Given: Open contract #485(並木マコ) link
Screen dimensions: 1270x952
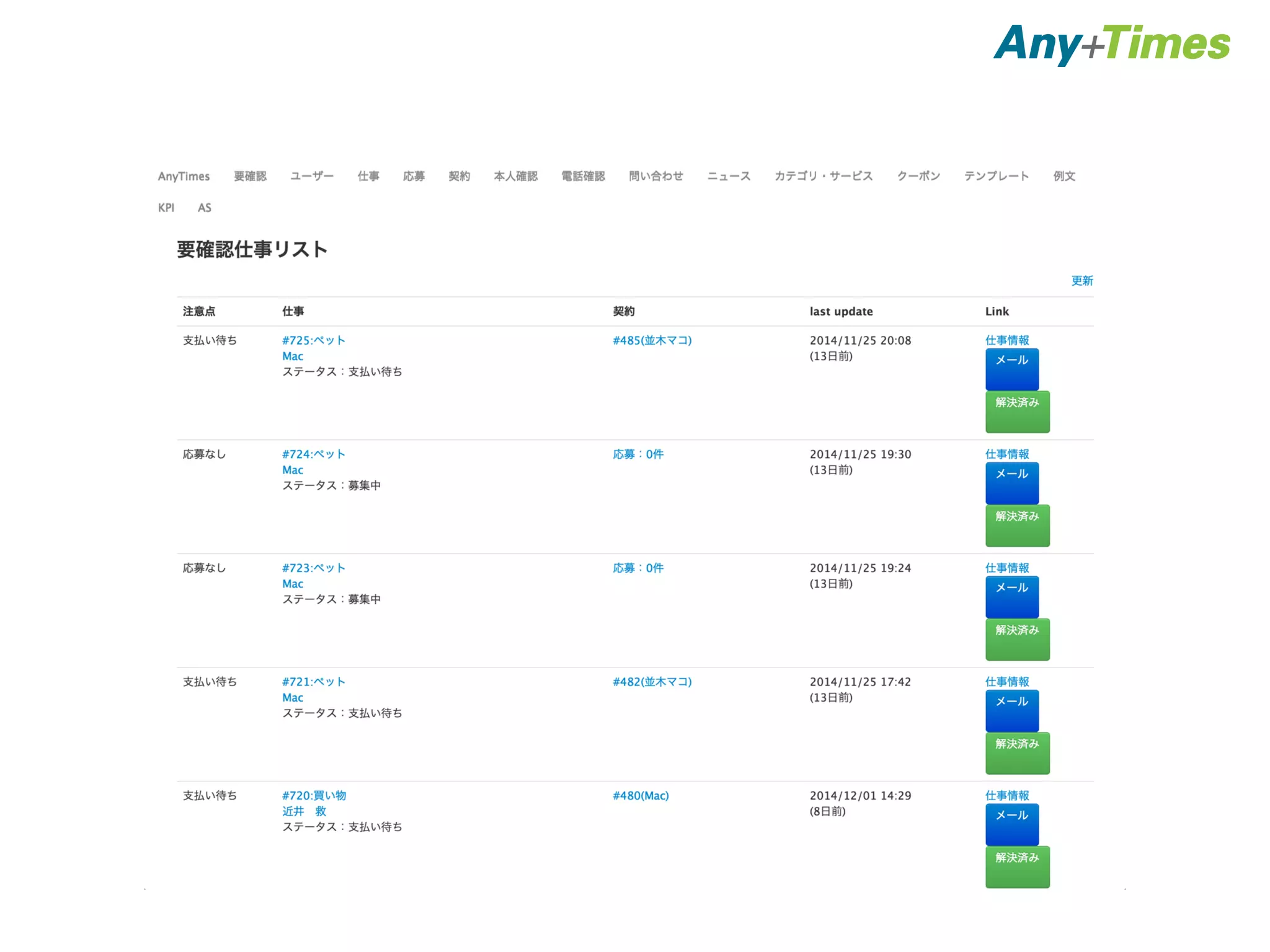Looking at the screenshot, I should click(652, 340).
